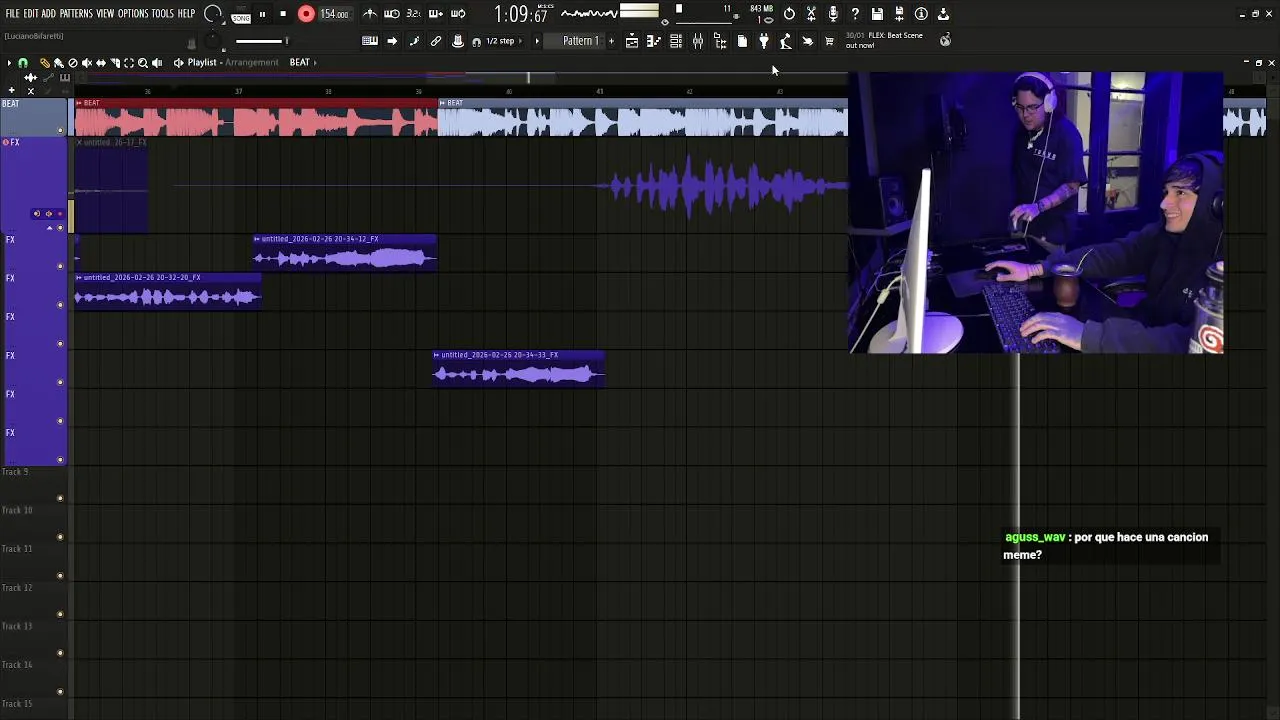Select the playlist Mute tool

coord(86,62)
